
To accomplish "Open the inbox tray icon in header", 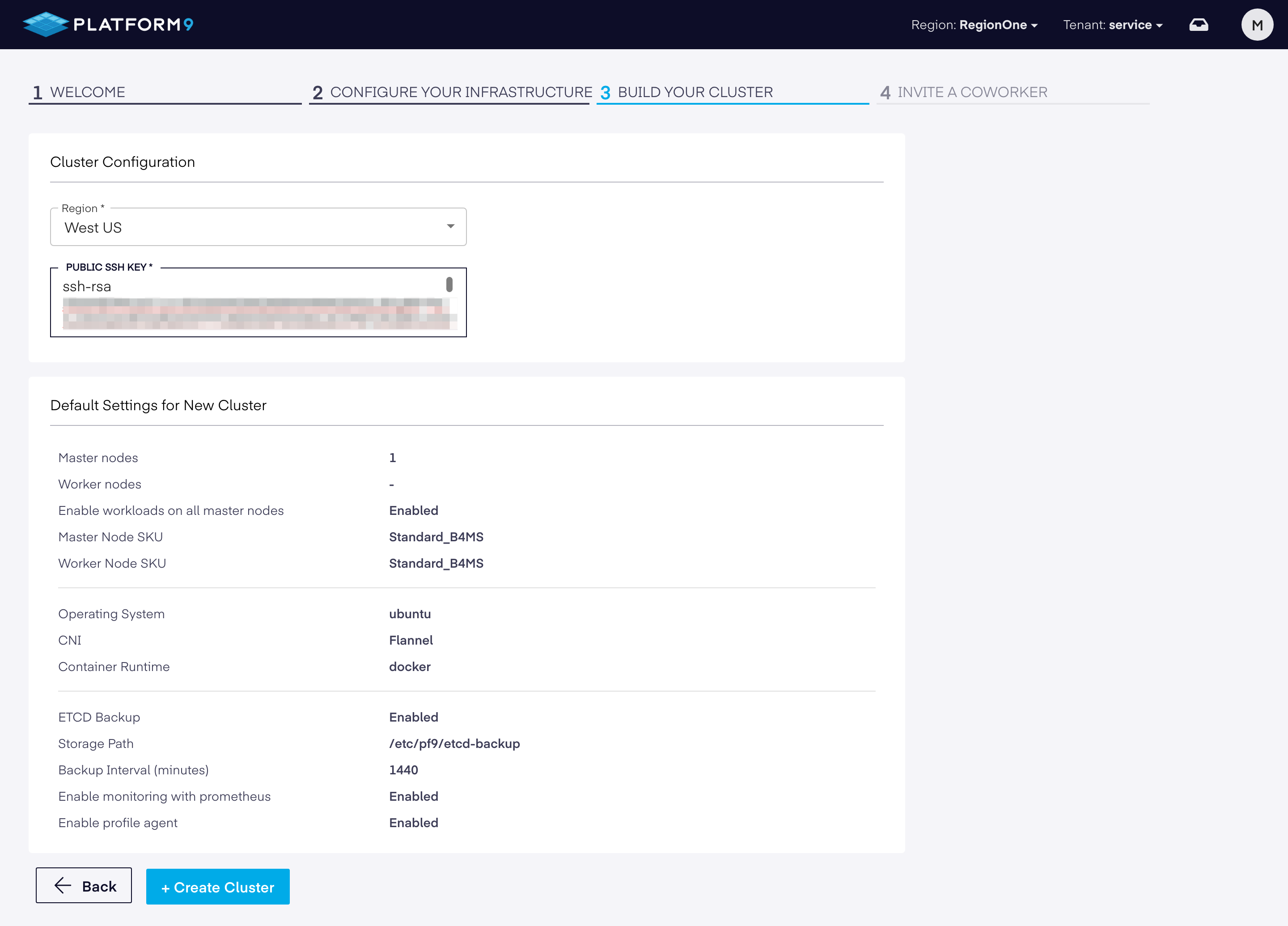I will (x=1198, y=25).
